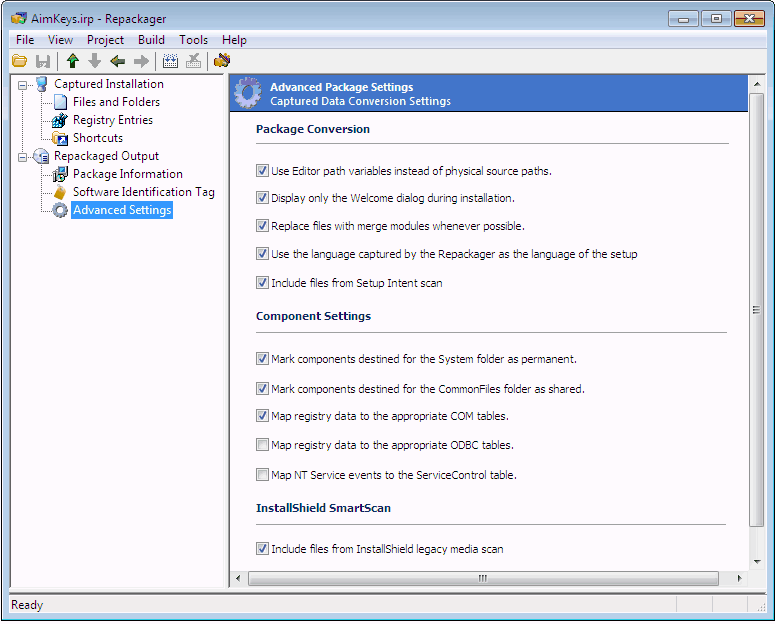Viewport: 775px width, 624px height.
Task: Click the Build package toolbar icon
Action: 170,61
